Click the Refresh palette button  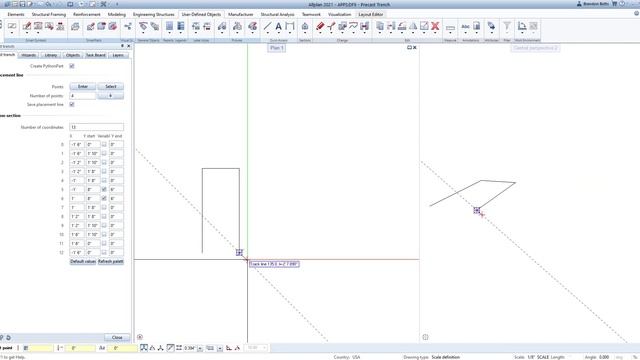tap(111, 261)
